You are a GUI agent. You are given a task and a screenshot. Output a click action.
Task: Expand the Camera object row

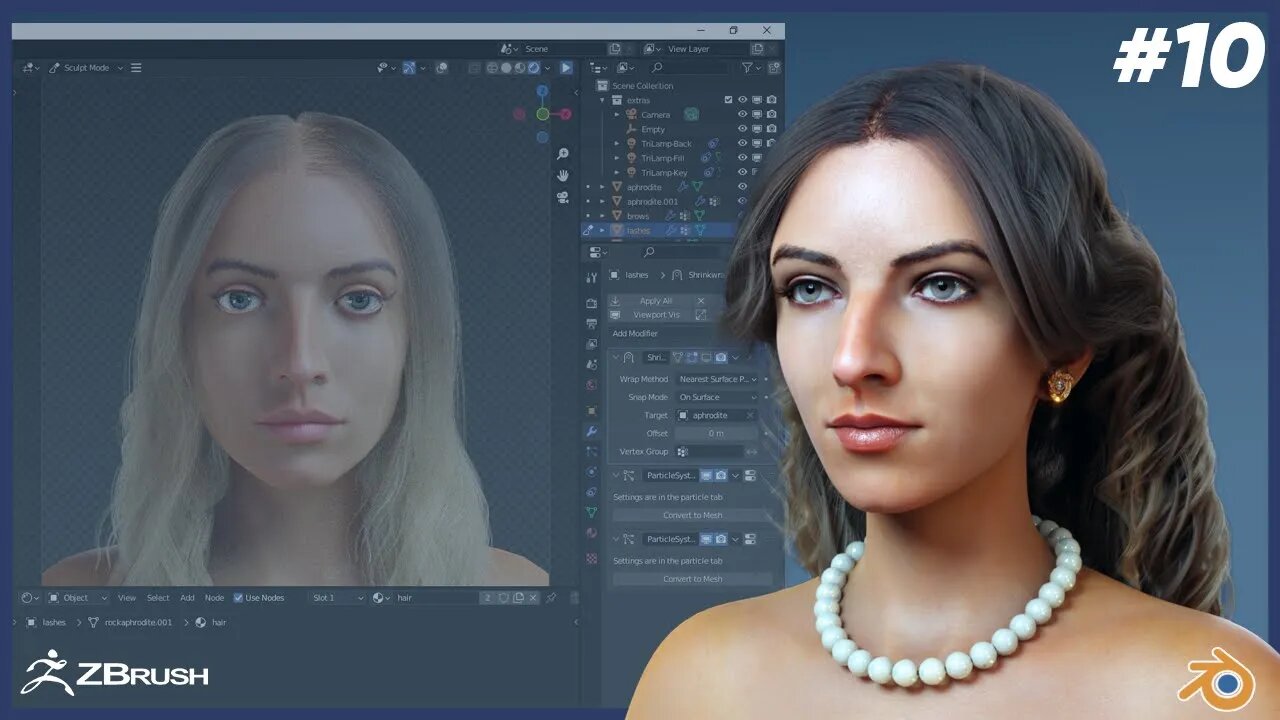click(617, 115)
